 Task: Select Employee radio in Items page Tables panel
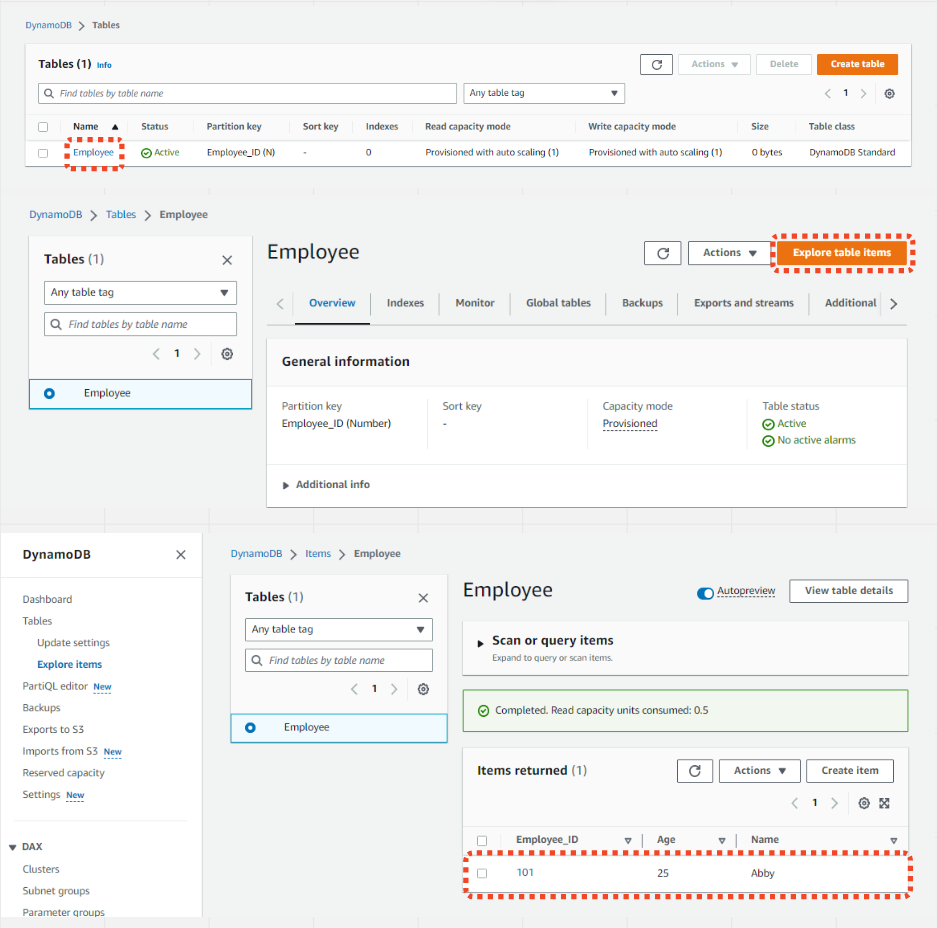tap(250, 727)
